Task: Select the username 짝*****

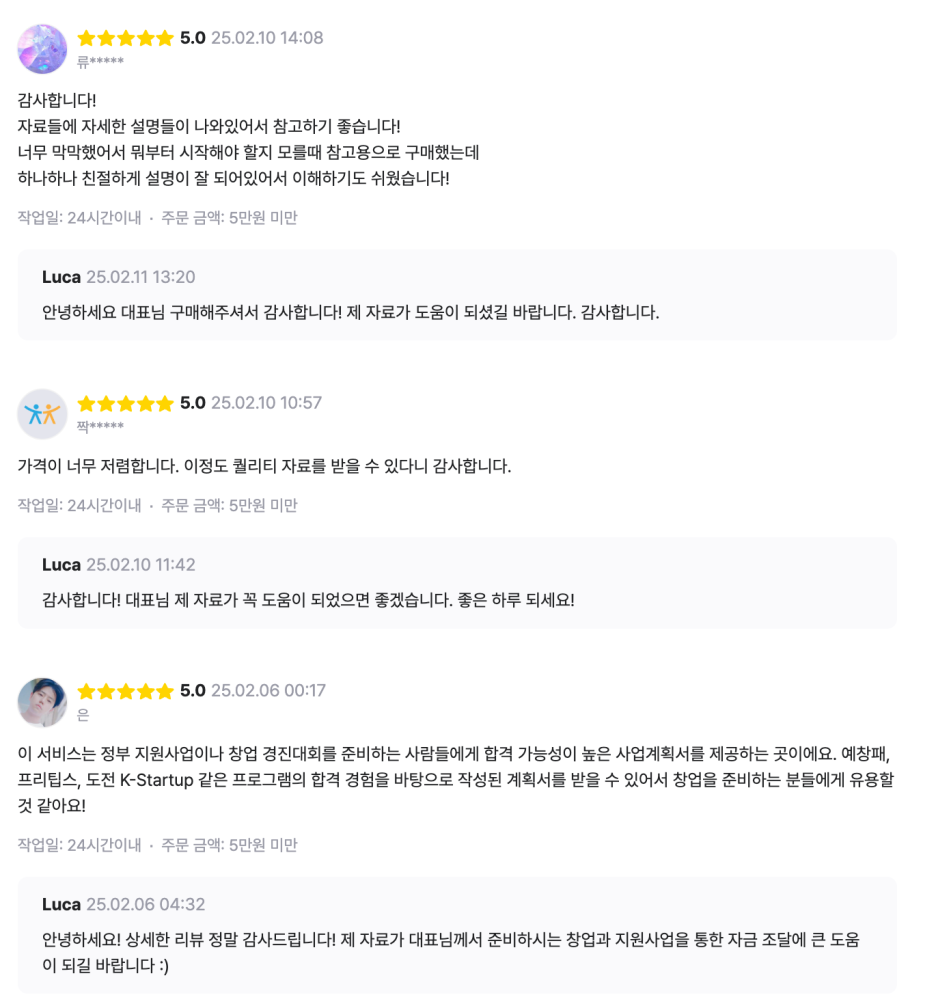Action: [x=100, y=427]
